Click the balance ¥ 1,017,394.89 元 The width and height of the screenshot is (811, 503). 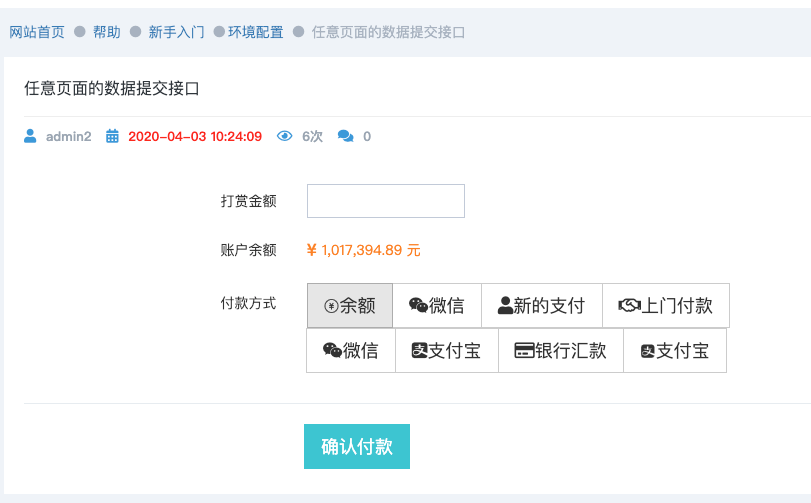point(363,250)
